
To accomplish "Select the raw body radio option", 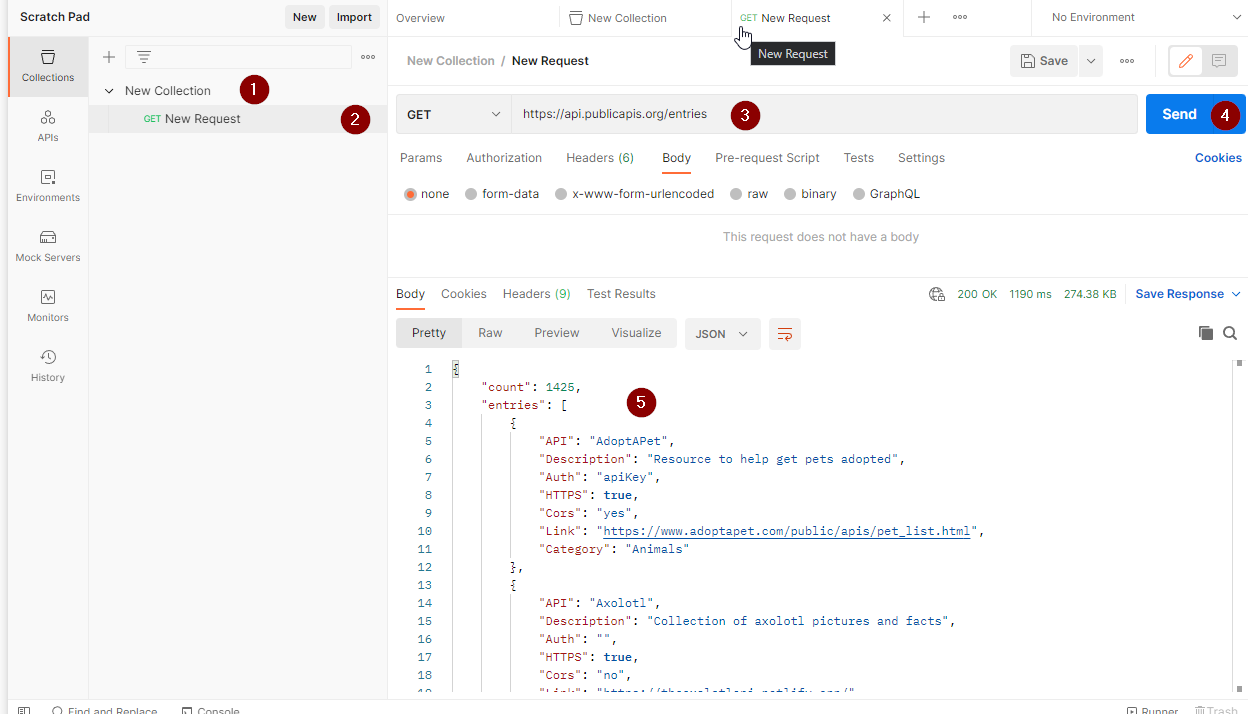I will pos(736,194).
